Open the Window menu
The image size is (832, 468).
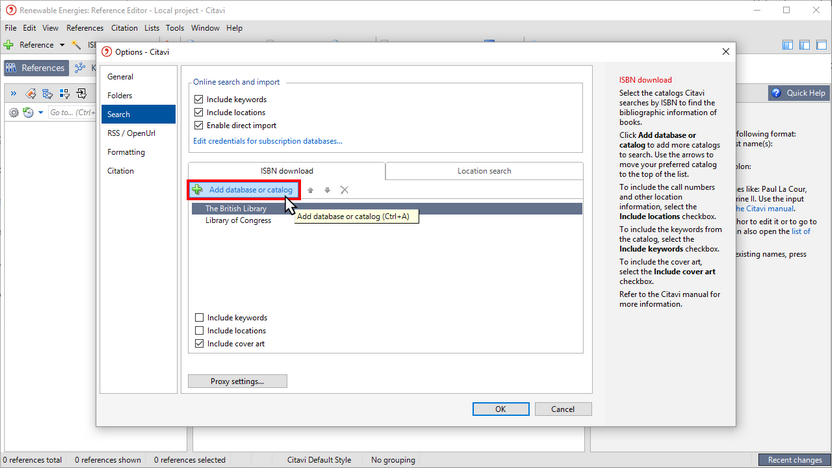click(x=205, y=28)
